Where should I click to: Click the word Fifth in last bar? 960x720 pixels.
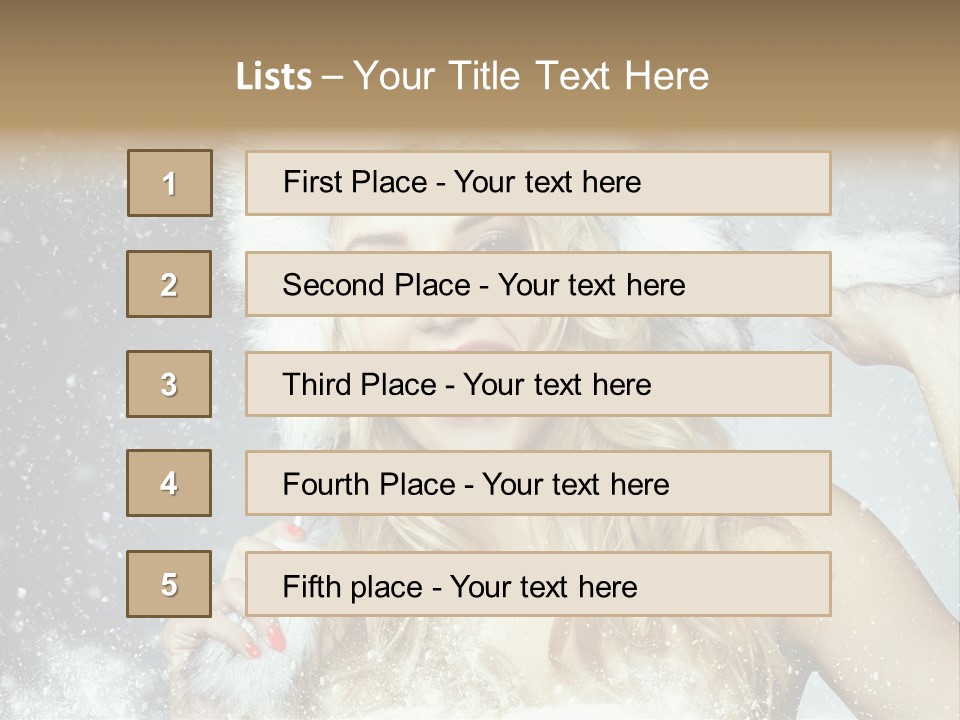coord(312,587)
